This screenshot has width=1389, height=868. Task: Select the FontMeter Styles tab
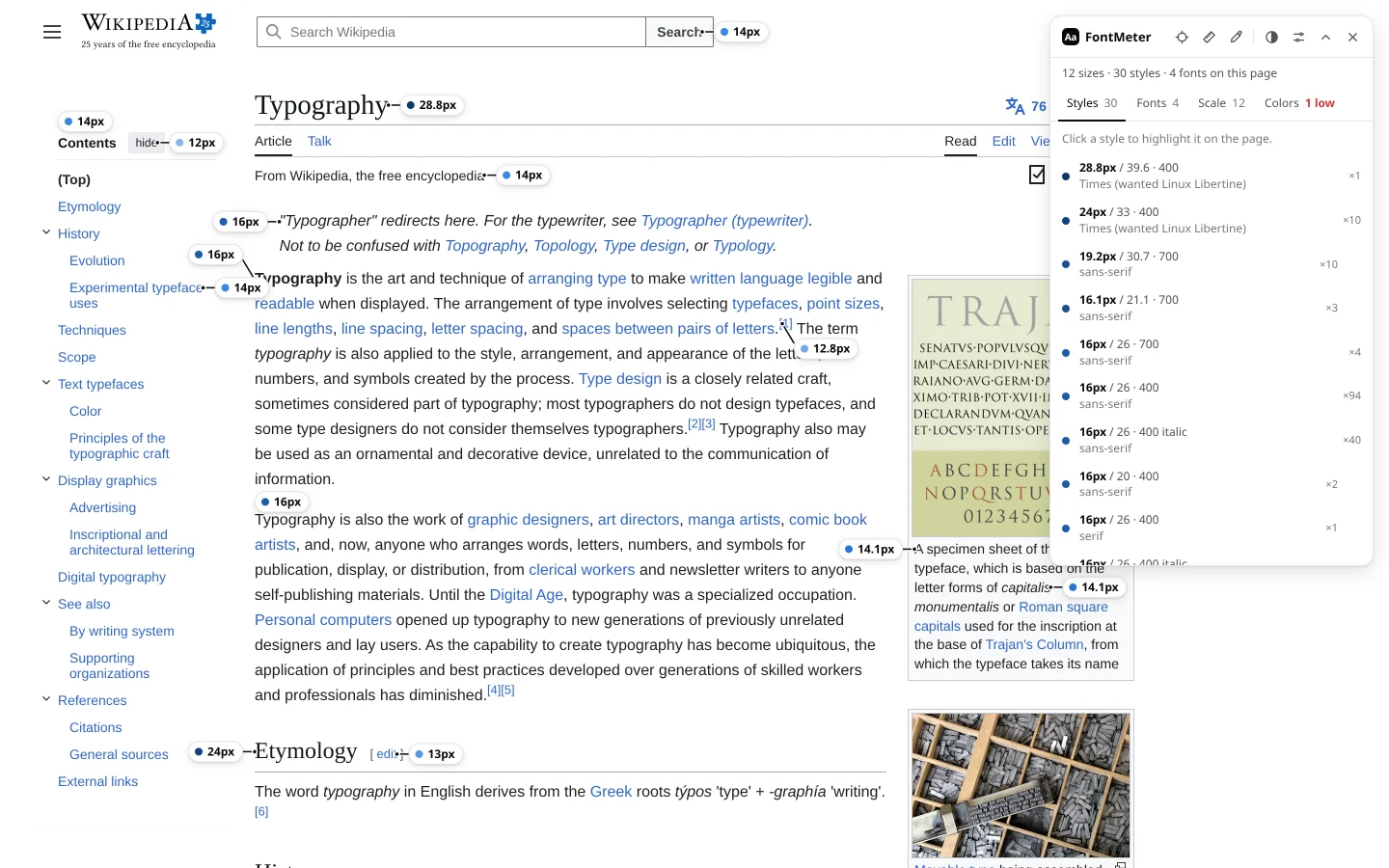pos(1091,103)
